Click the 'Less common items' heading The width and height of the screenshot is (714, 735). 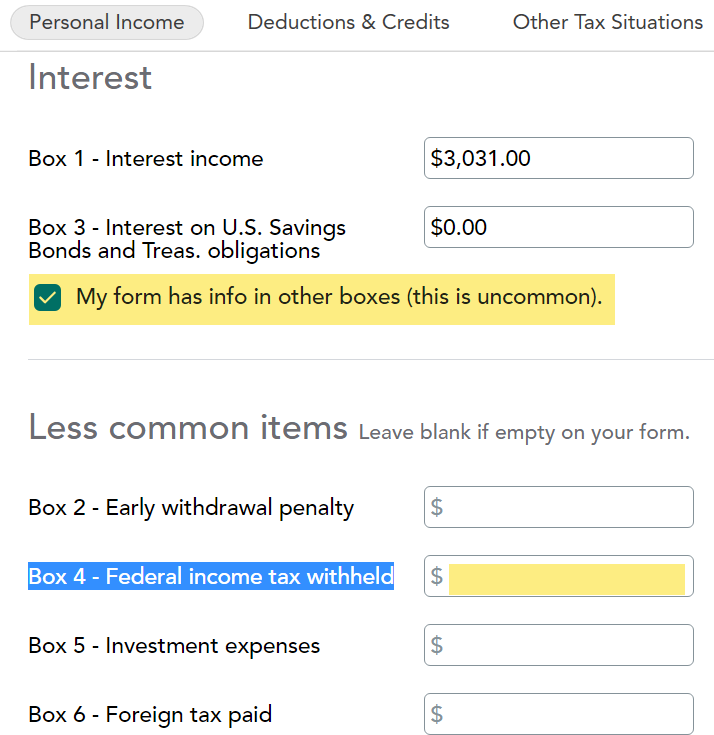click(187, 428)
